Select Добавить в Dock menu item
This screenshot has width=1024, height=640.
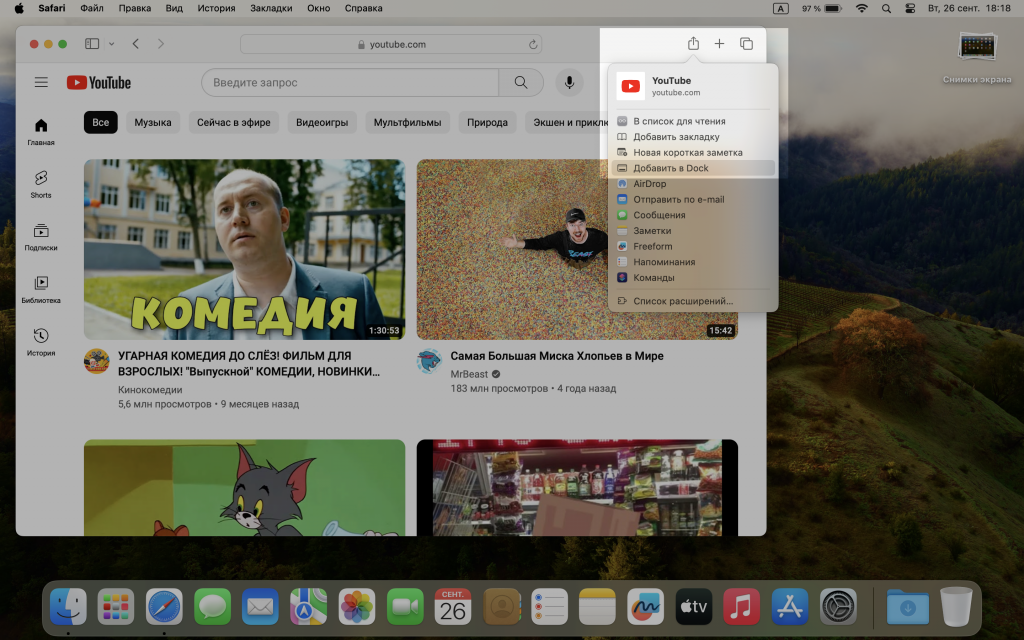(x=671, y=168)
